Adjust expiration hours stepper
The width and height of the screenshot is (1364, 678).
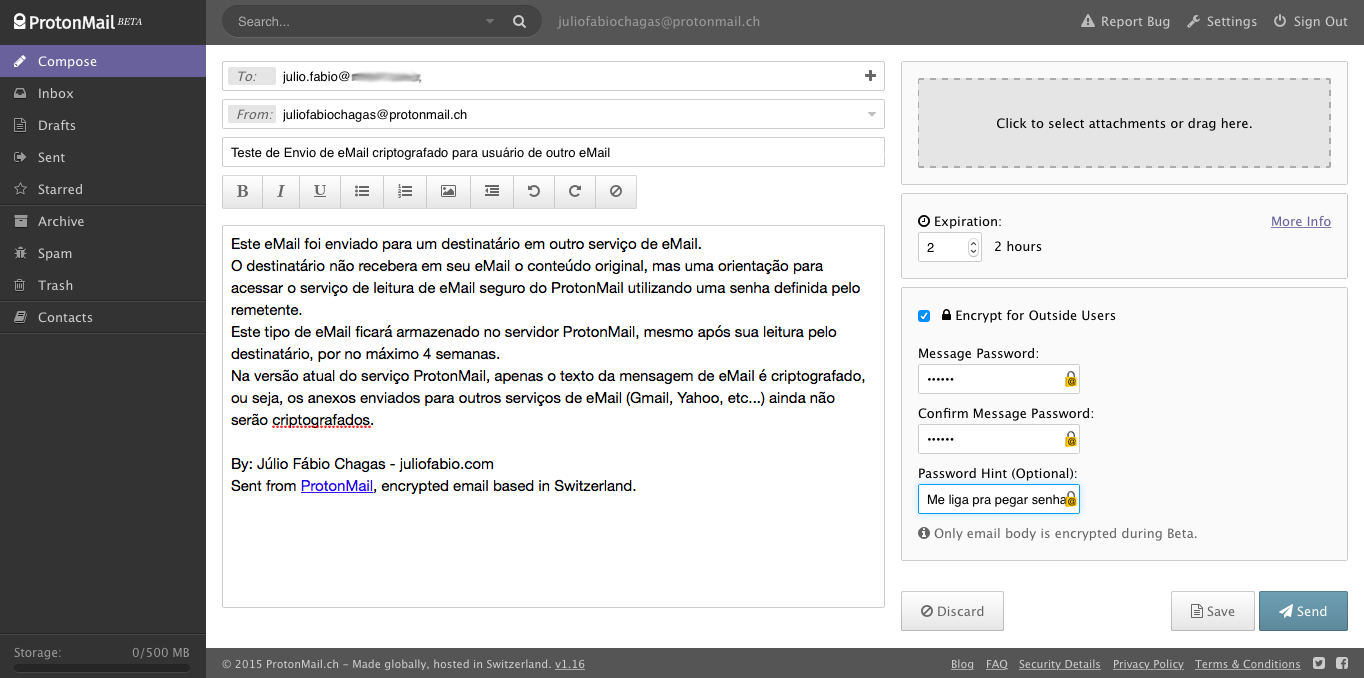pos(973,247)
